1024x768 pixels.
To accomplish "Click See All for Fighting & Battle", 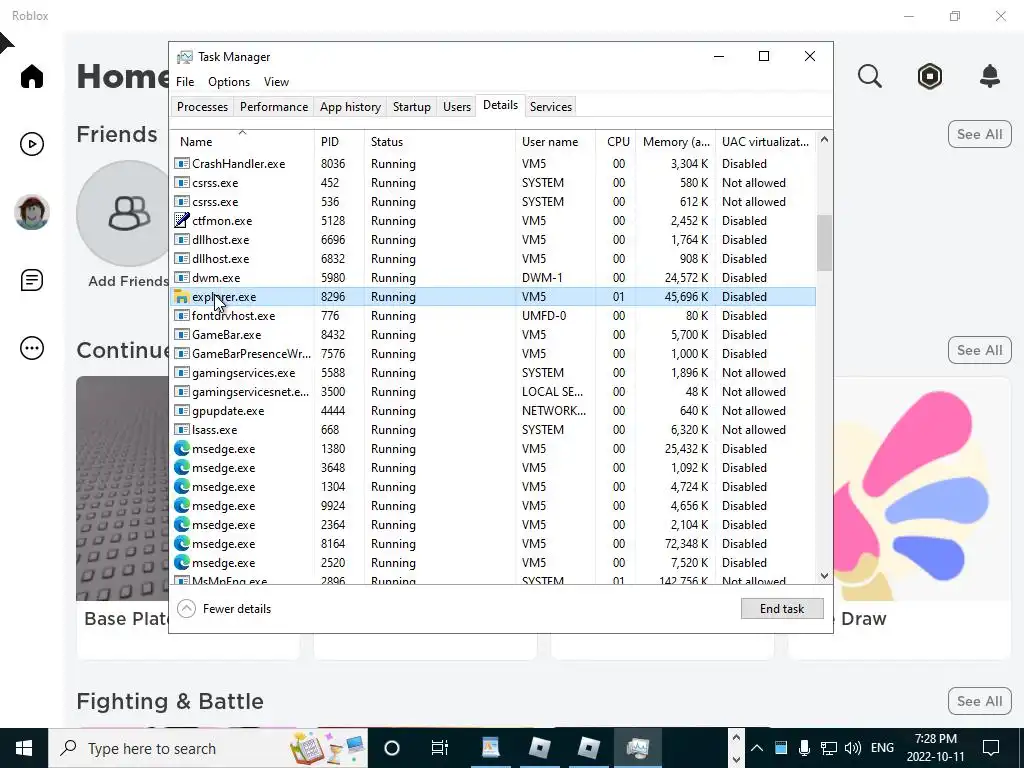I will [x=979, y=701].
